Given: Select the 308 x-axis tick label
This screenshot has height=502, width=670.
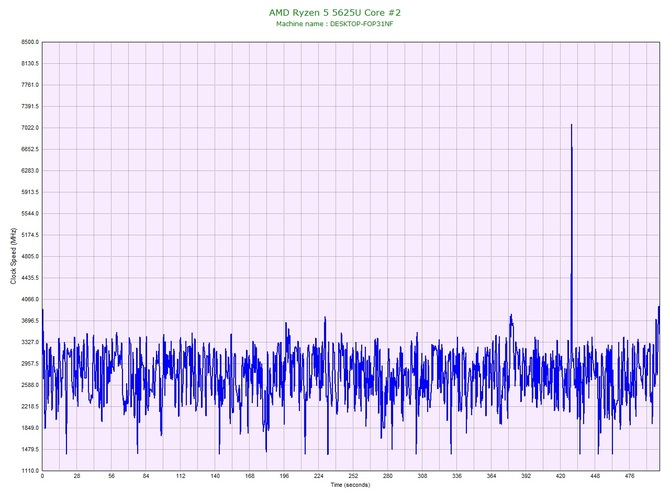Looking at the screenshot, I should click(422, 476).
